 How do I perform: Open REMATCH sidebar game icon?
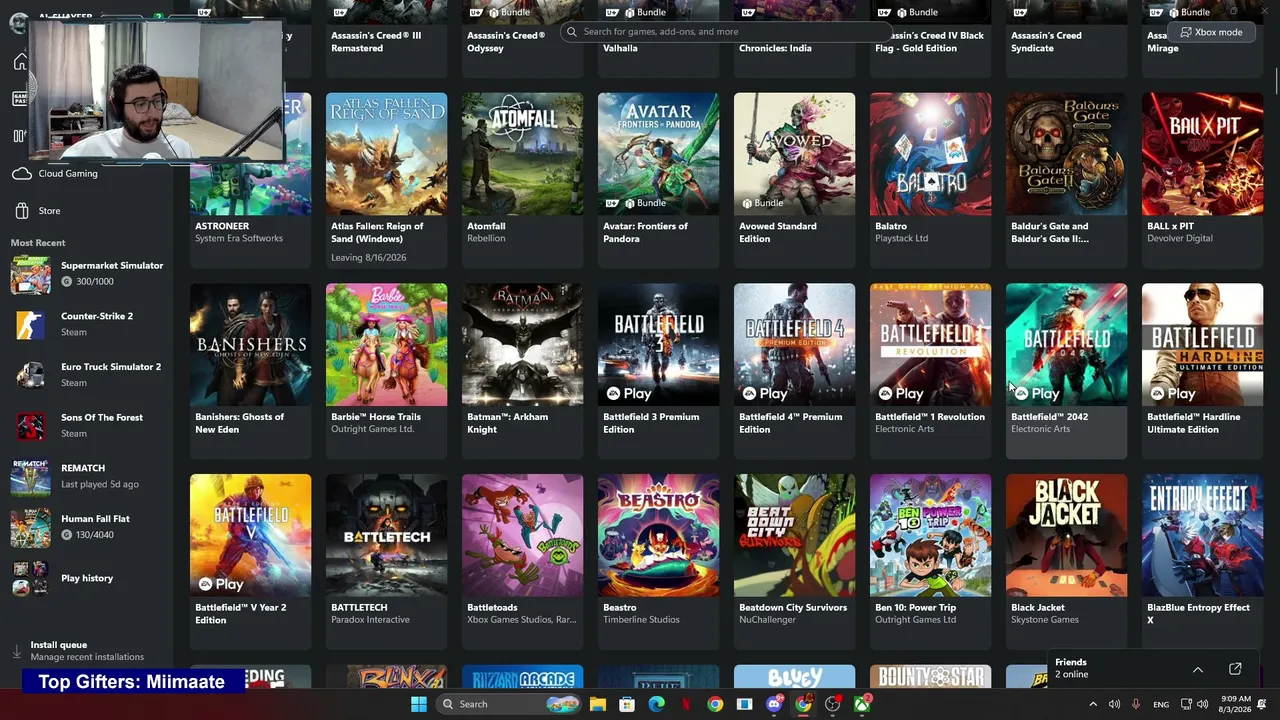(x=30, y=477)
